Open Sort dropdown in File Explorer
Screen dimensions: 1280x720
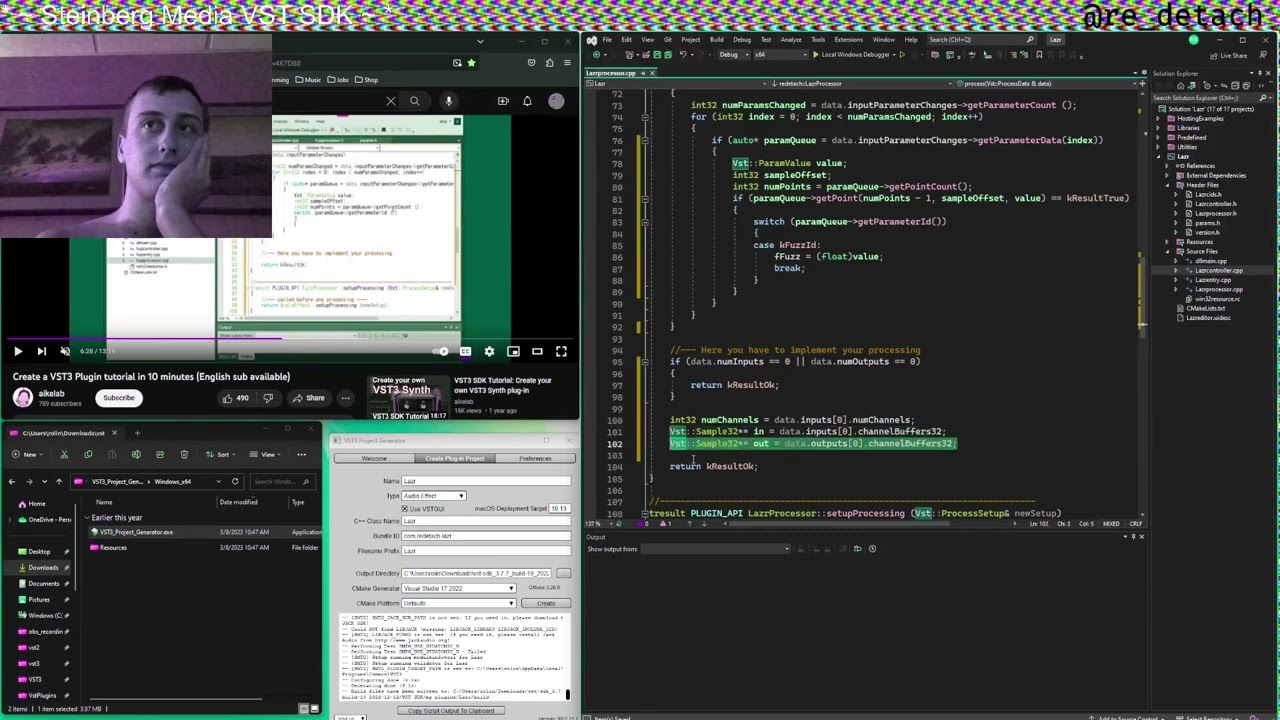[222, 454]
